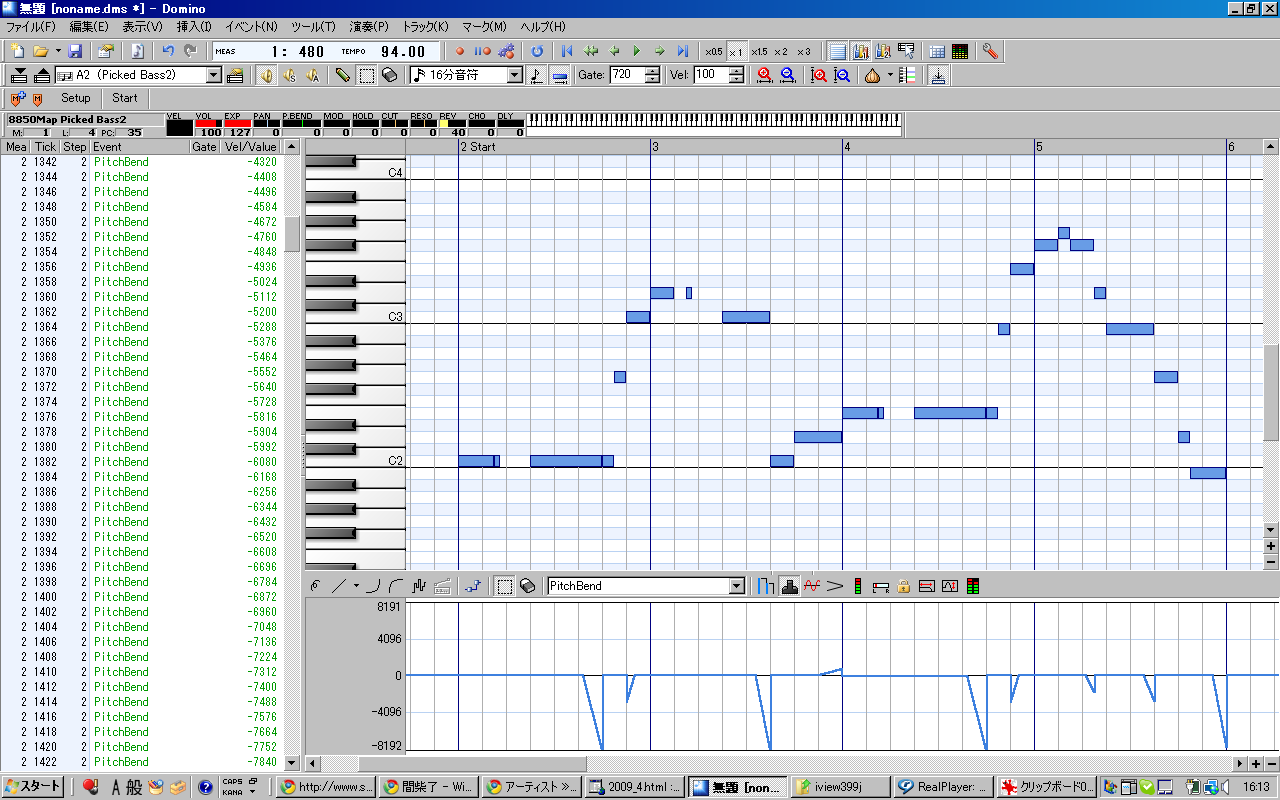Click the horizontal zoom in magnifier
1280x800 pixels.
765,75
